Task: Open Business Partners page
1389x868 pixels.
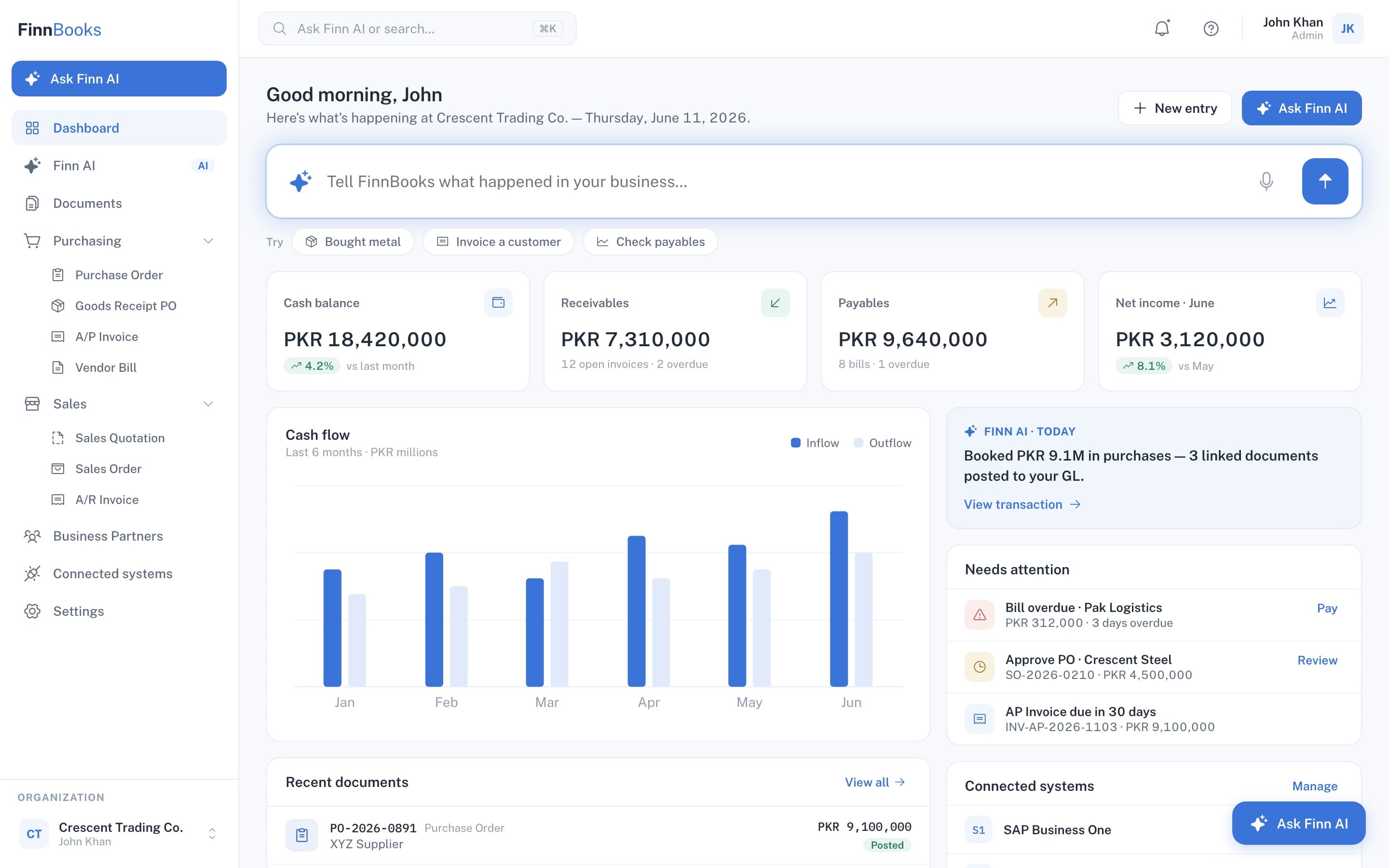Action: [x=119, y=536]
